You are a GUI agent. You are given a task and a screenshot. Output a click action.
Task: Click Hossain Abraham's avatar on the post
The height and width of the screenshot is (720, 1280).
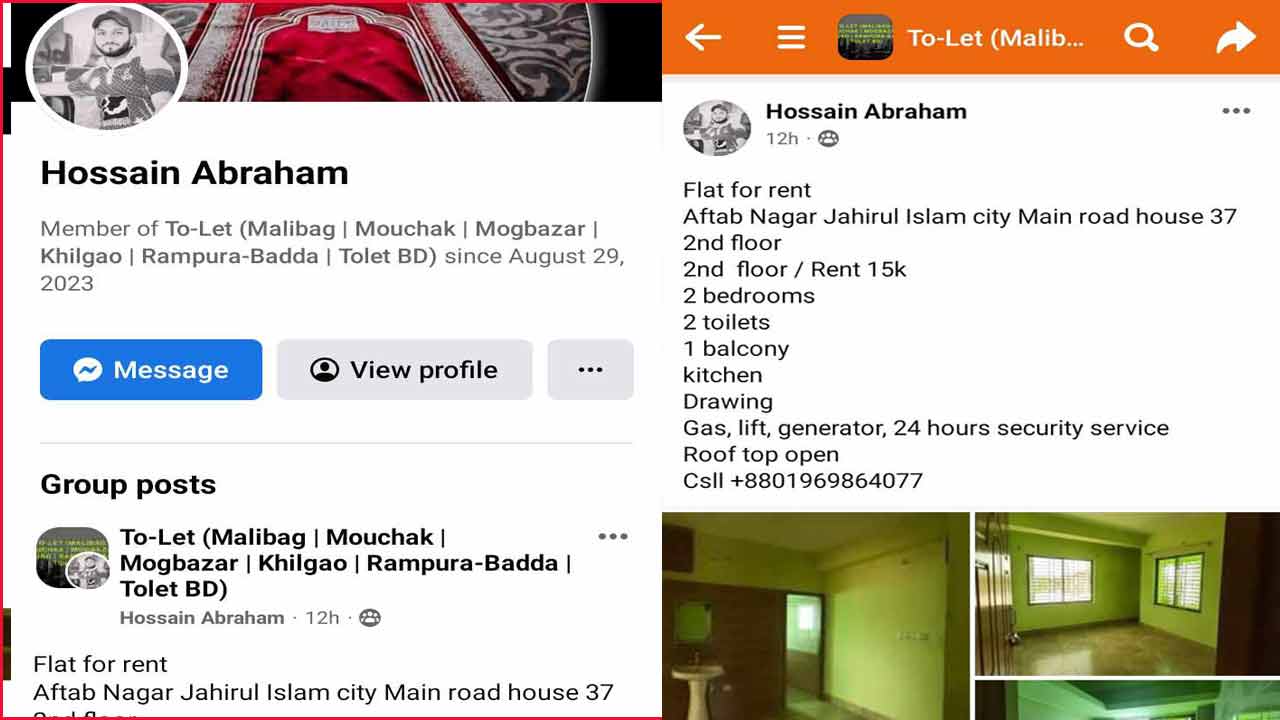coord(717,128)
